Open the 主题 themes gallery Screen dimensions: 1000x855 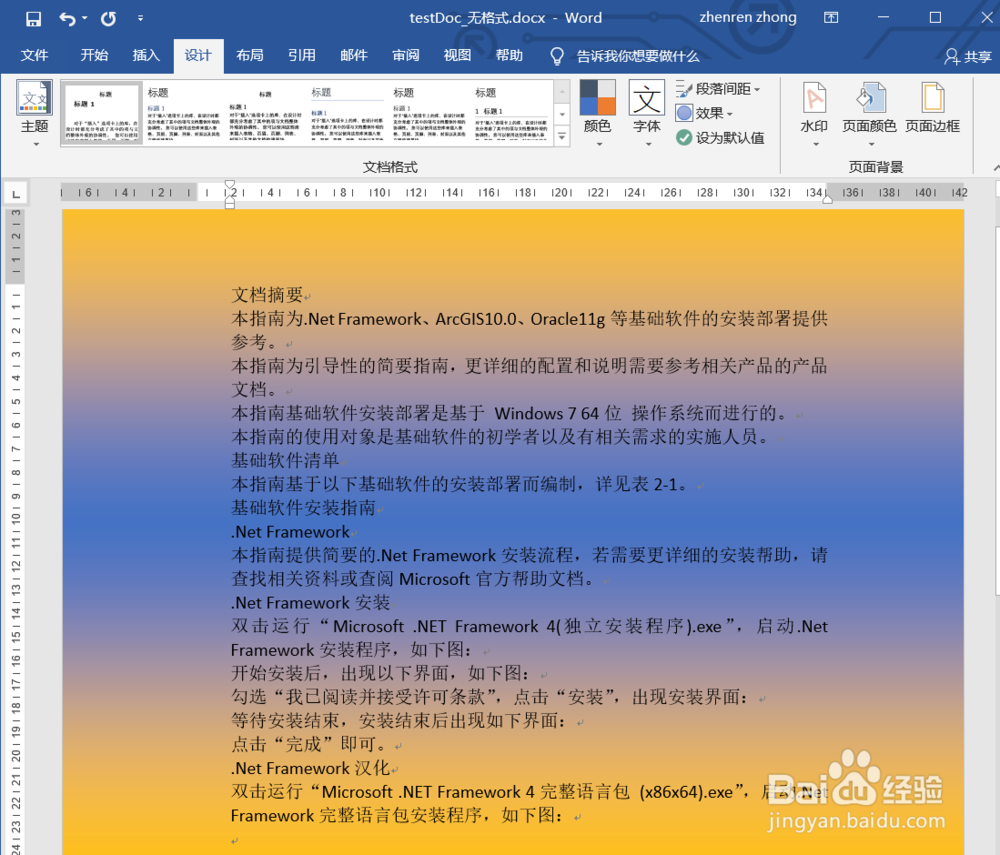click(x=34, y=114)
